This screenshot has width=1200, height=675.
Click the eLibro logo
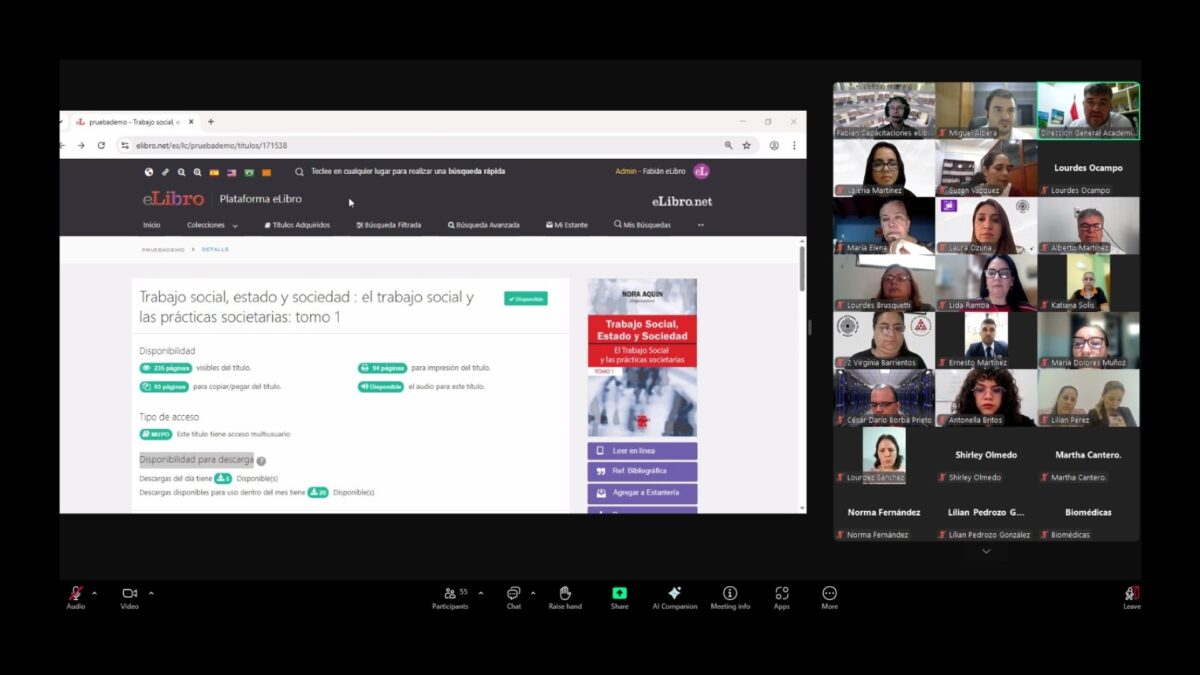173,199
